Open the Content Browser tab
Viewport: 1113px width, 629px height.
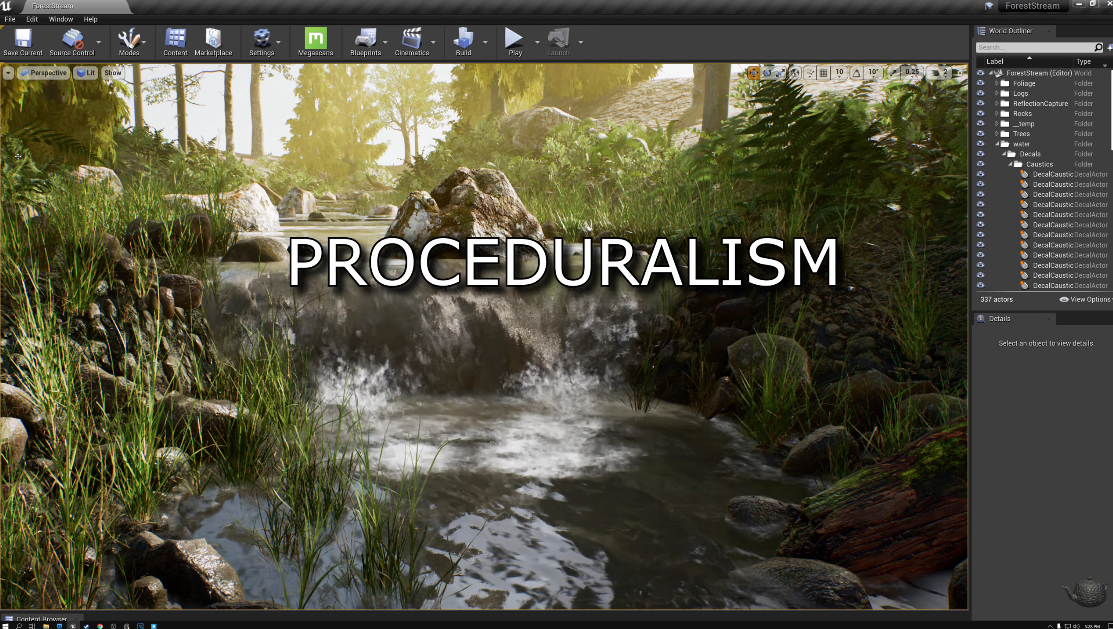click(x=41, y=619)
